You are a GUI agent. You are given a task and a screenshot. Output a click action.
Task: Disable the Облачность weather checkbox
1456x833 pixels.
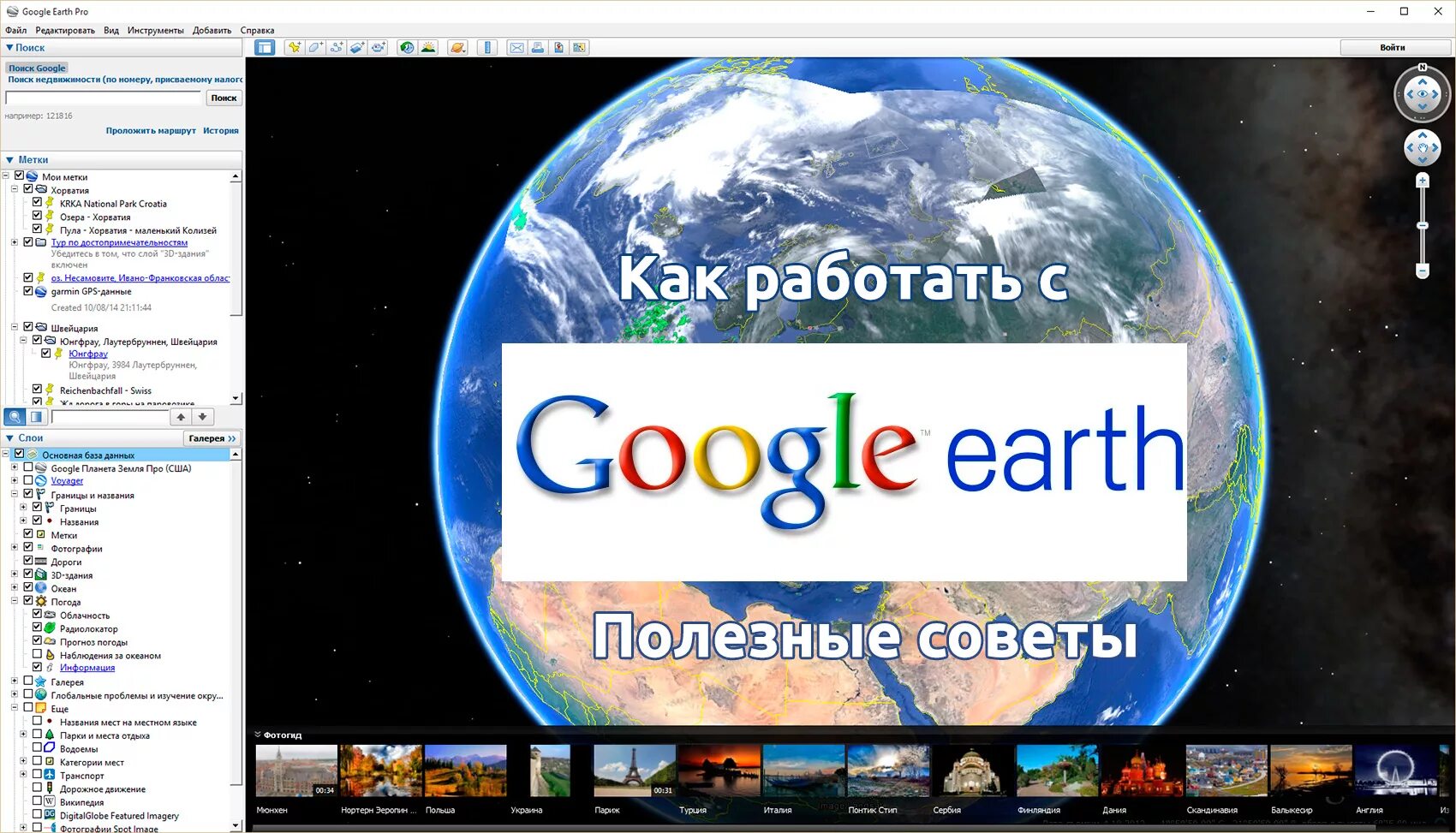[x=38, y=614]
